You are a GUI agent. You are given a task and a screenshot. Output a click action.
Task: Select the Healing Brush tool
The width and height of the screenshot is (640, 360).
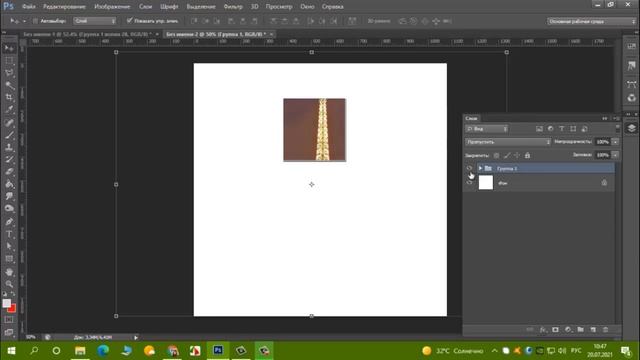9,122
